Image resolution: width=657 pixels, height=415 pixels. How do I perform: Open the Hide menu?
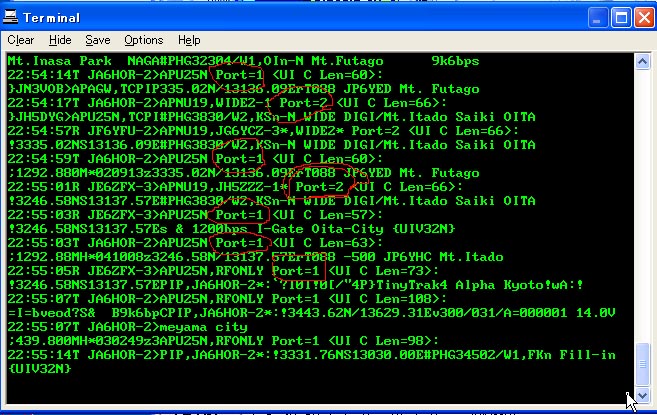click(60, 40)
